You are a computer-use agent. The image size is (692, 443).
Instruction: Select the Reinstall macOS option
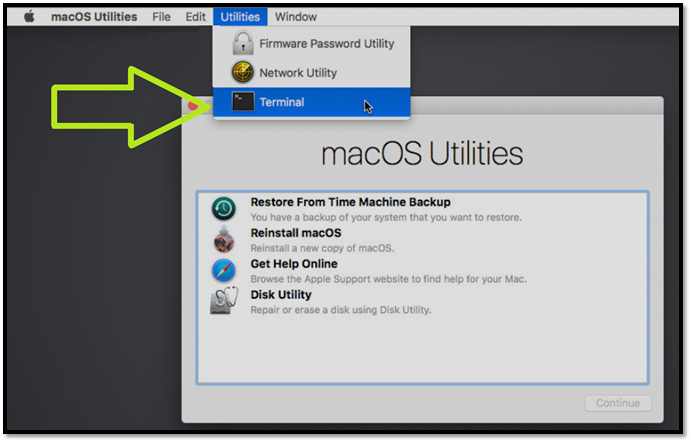422,240
